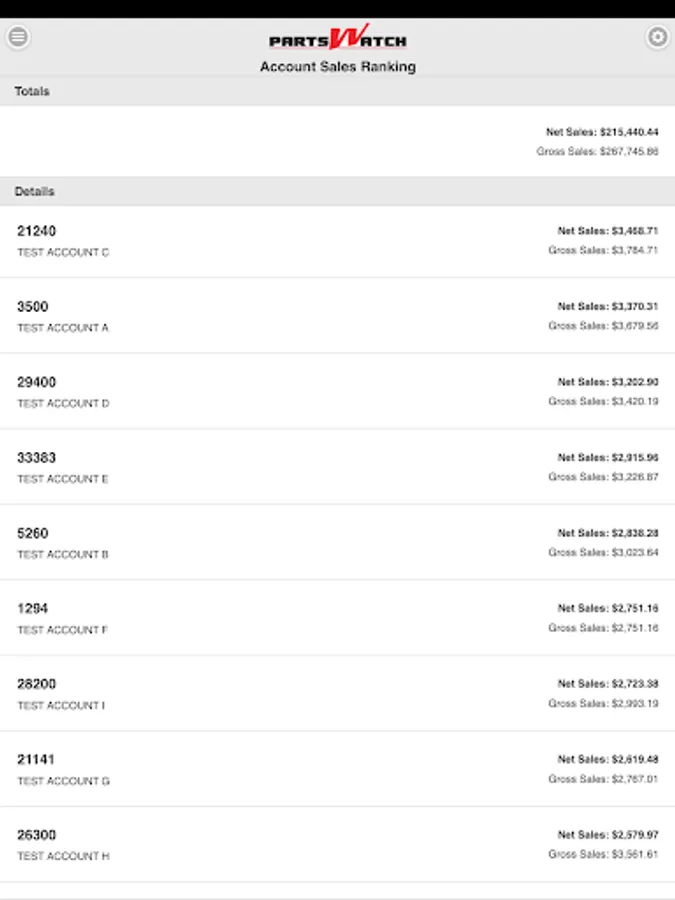This screenshot has height=900, width=675.
Task: Select account 1294 TEST ACCOUNT F
Action: (x=338, y=618)
